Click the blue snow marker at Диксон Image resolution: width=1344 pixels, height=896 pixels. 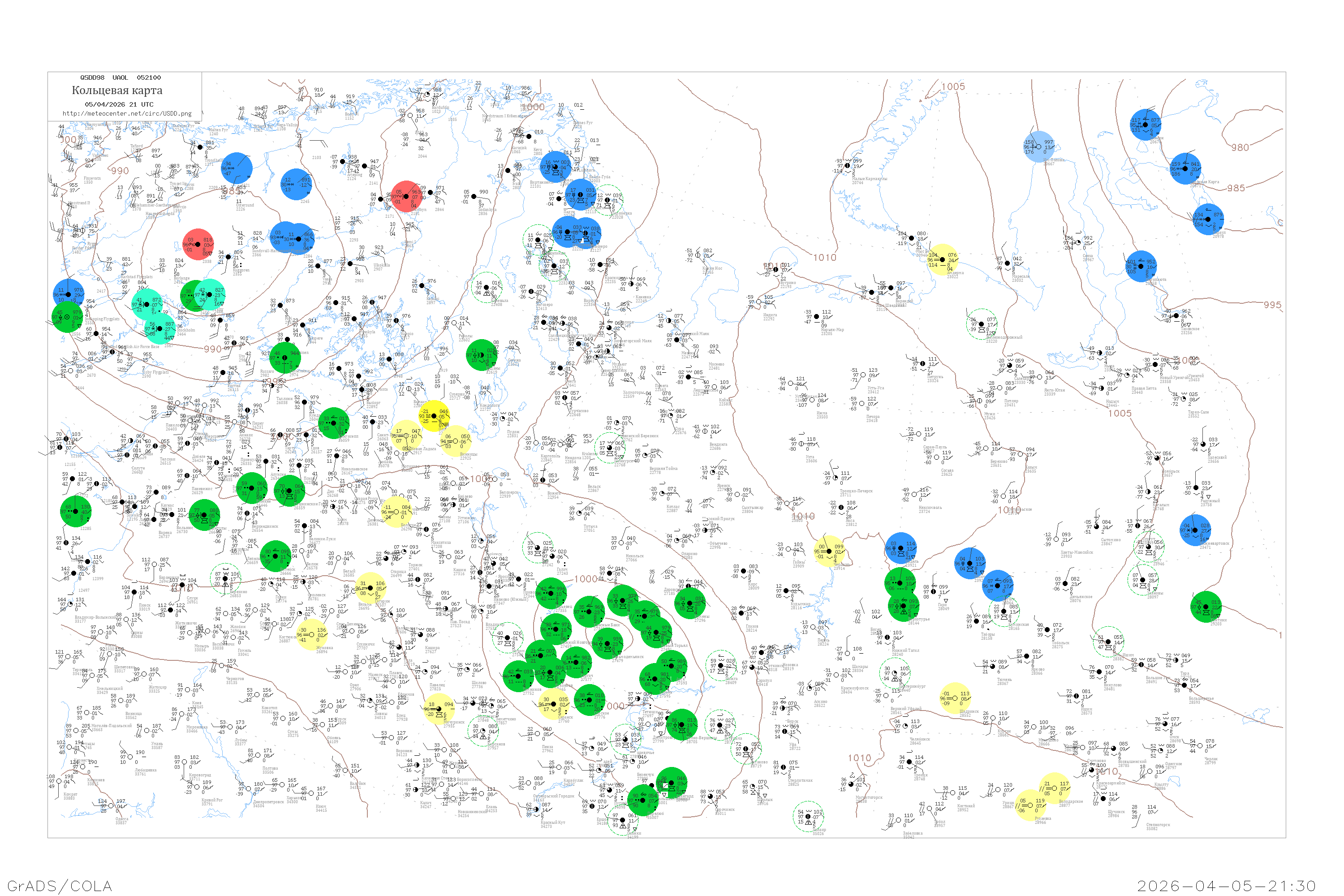tap(1146, 125)
